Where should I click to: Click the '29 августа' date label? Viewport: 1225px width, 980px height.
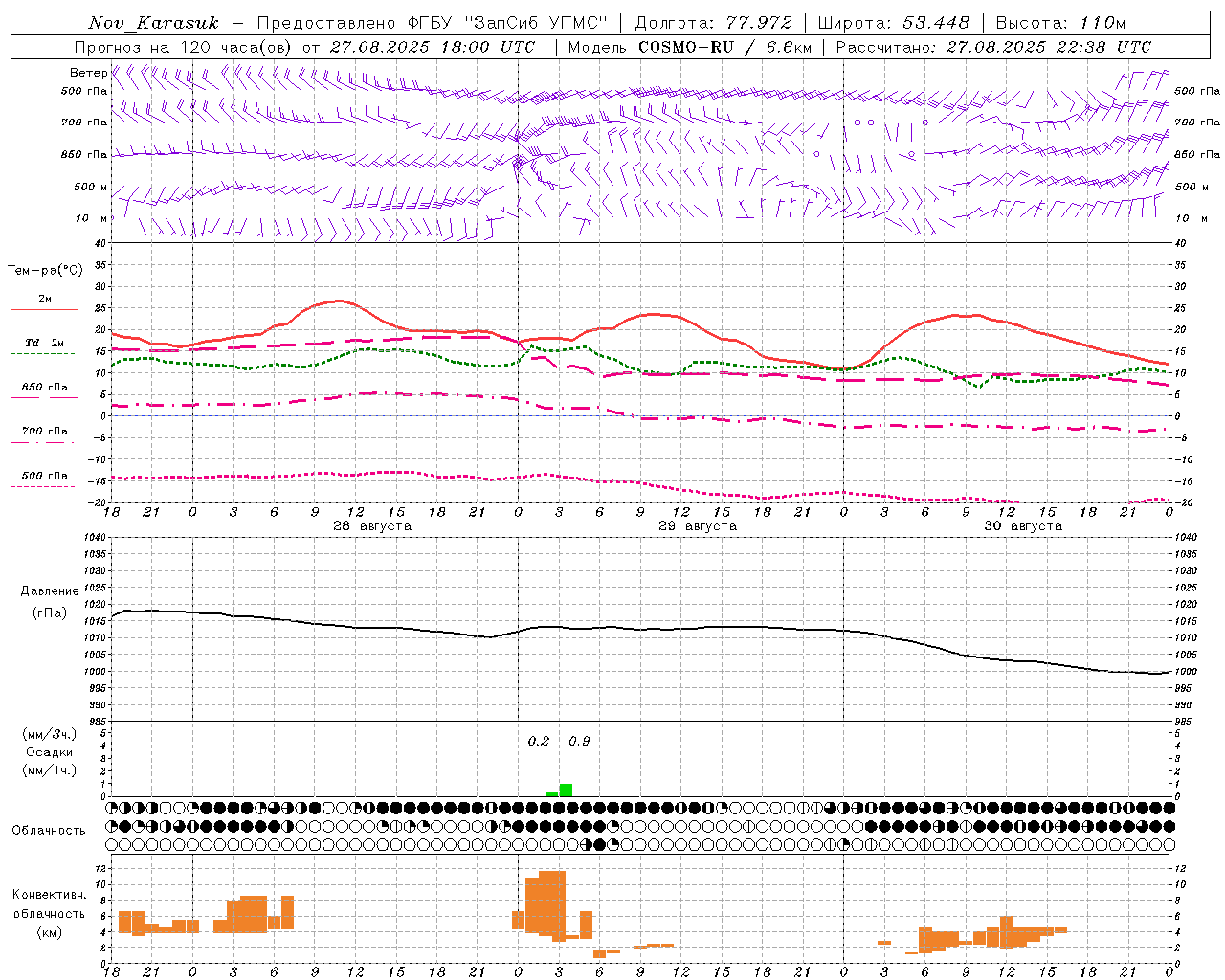coord(697,526)
